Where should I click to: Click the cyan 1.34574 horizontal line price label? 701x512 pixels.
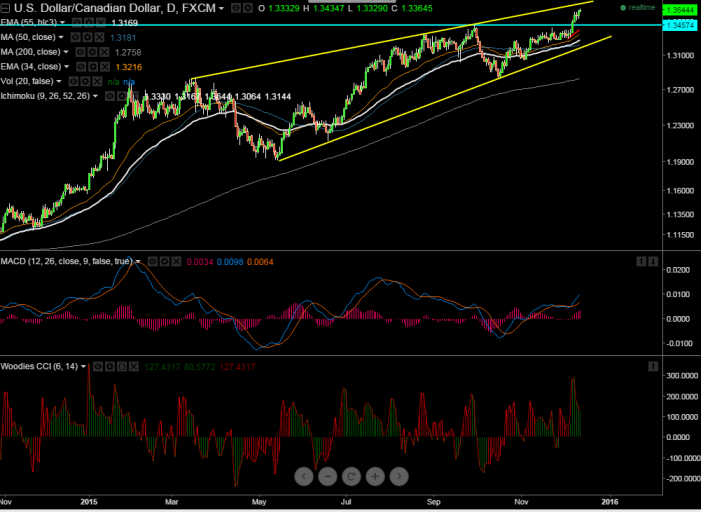click(x=680, y=25)
